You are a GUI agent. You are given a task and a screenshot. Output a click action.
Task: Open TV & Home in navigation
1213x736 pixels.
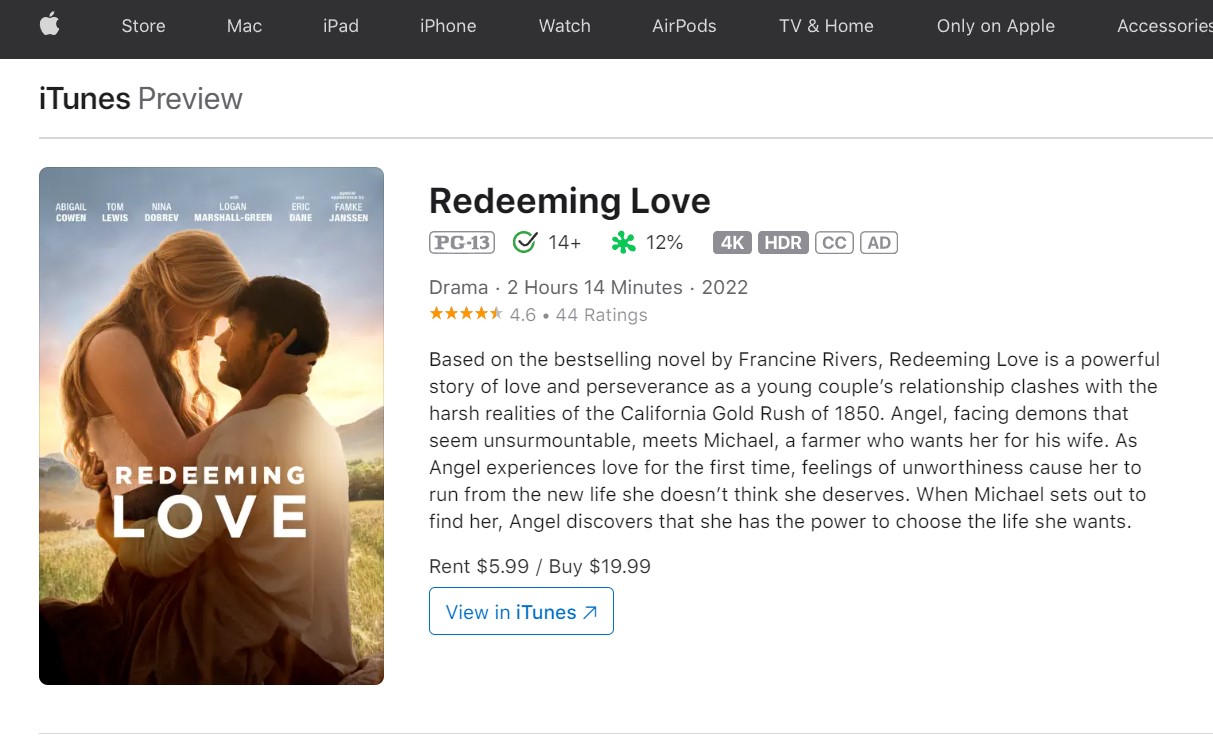pyautogui.click(x=826, y=26)
